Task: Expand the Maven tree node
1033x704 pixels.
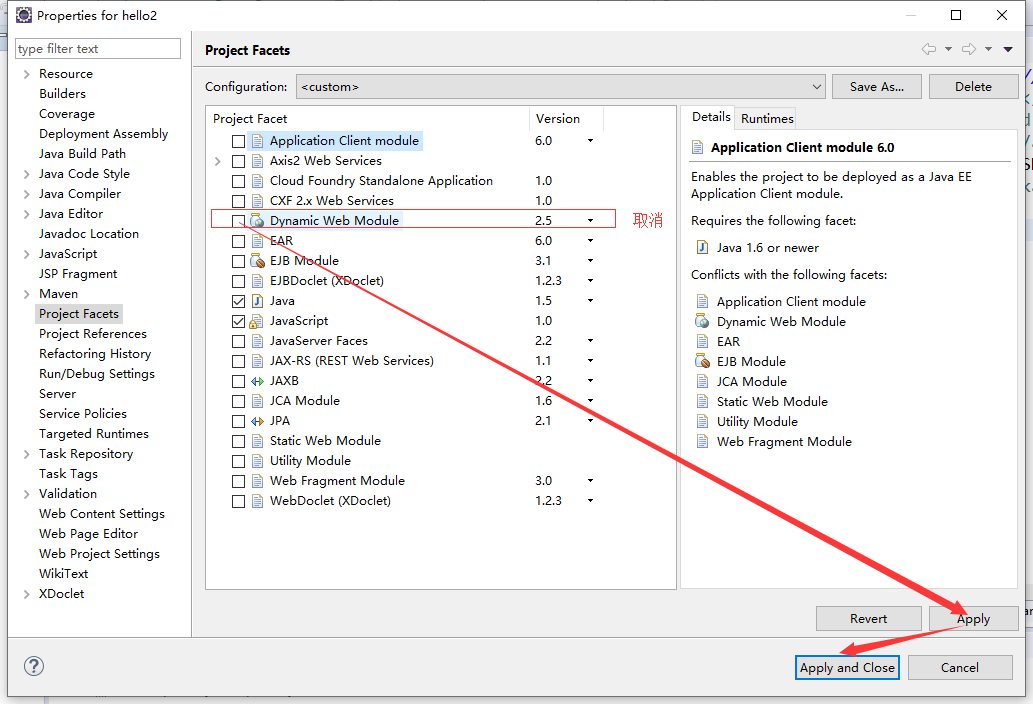Action: pos(26,294)
